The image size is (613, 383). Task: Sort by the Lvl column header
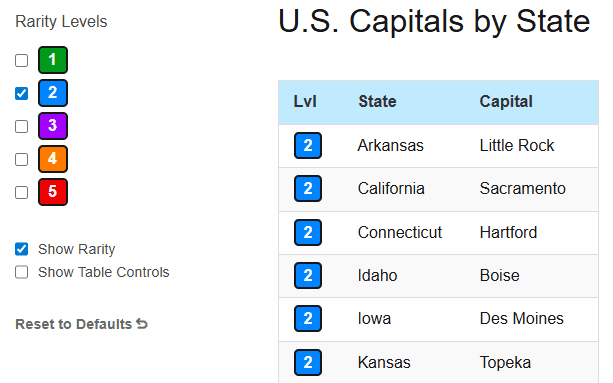[305, 102]
